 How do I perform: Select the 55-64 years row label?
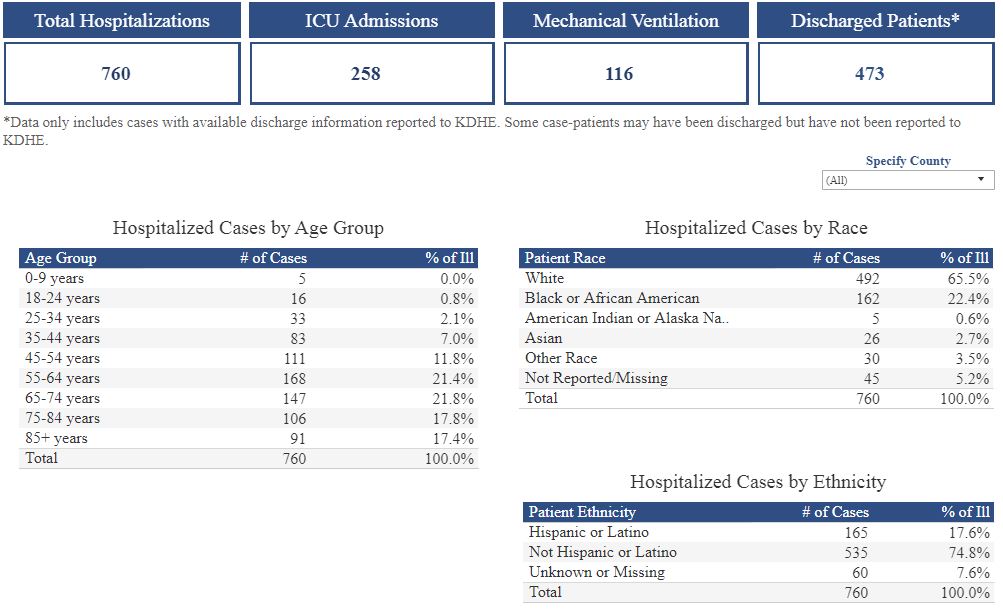(63, 378)
